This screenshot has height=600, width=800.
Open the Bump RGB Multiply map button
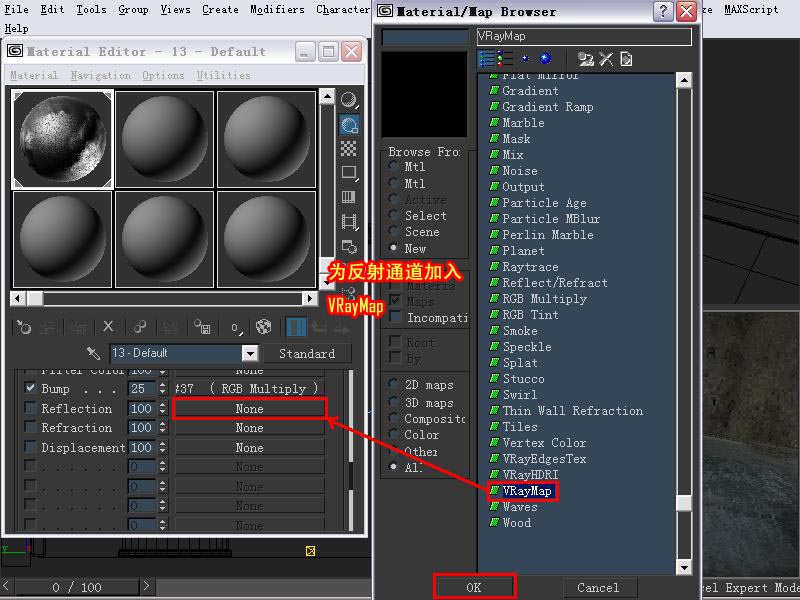(x=249, y=389)
